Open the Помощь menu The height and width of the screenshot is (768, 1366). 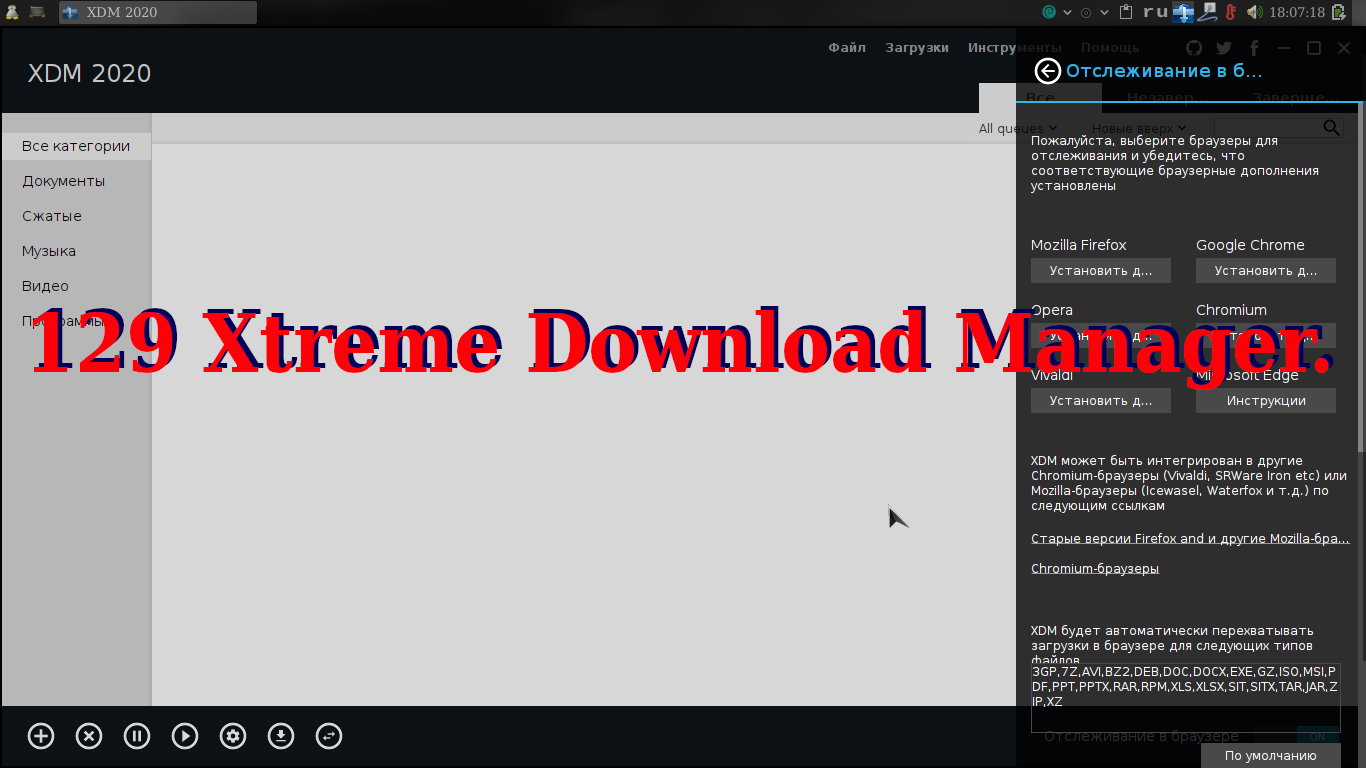1110,47
